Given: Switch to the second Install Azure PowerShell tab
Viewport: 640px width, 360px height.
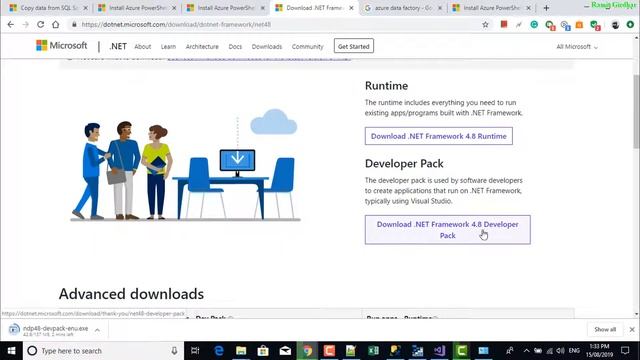Looking at the screenshot, I should click(x=225, y=8).
